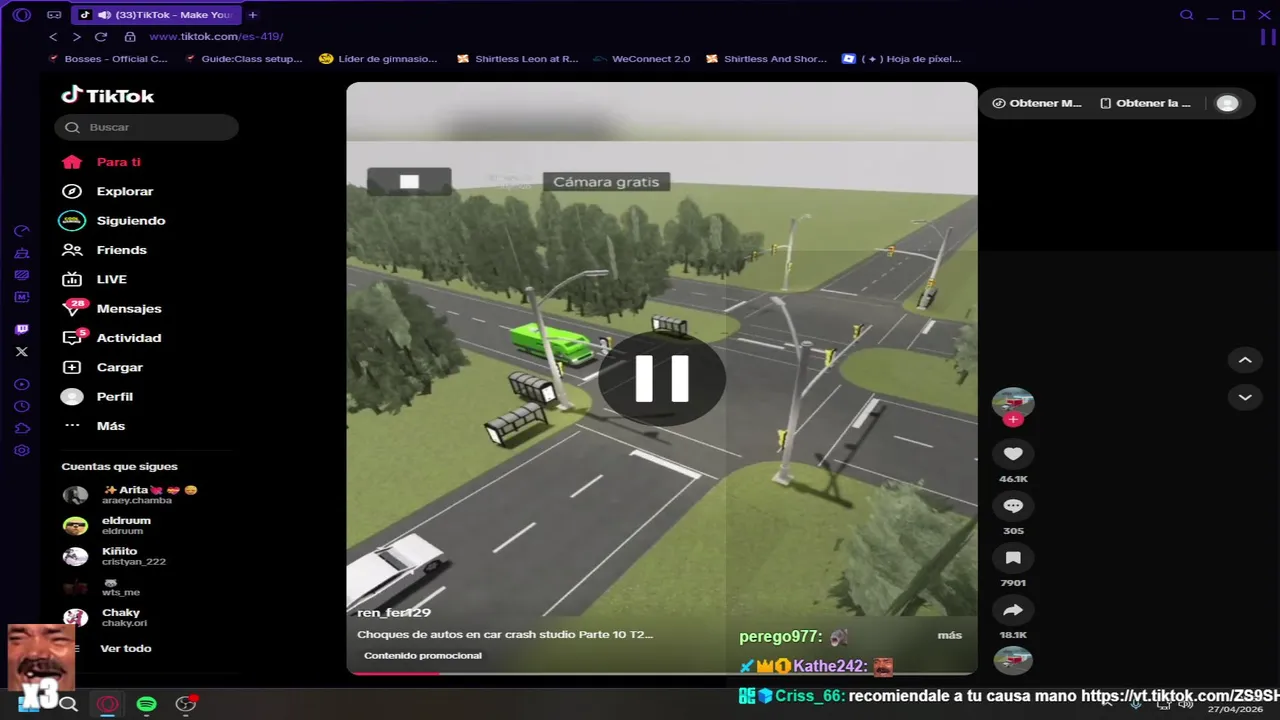Pause the playing video
The width and height of the screenshot is (1280, 720).
[x=661, y=378]
